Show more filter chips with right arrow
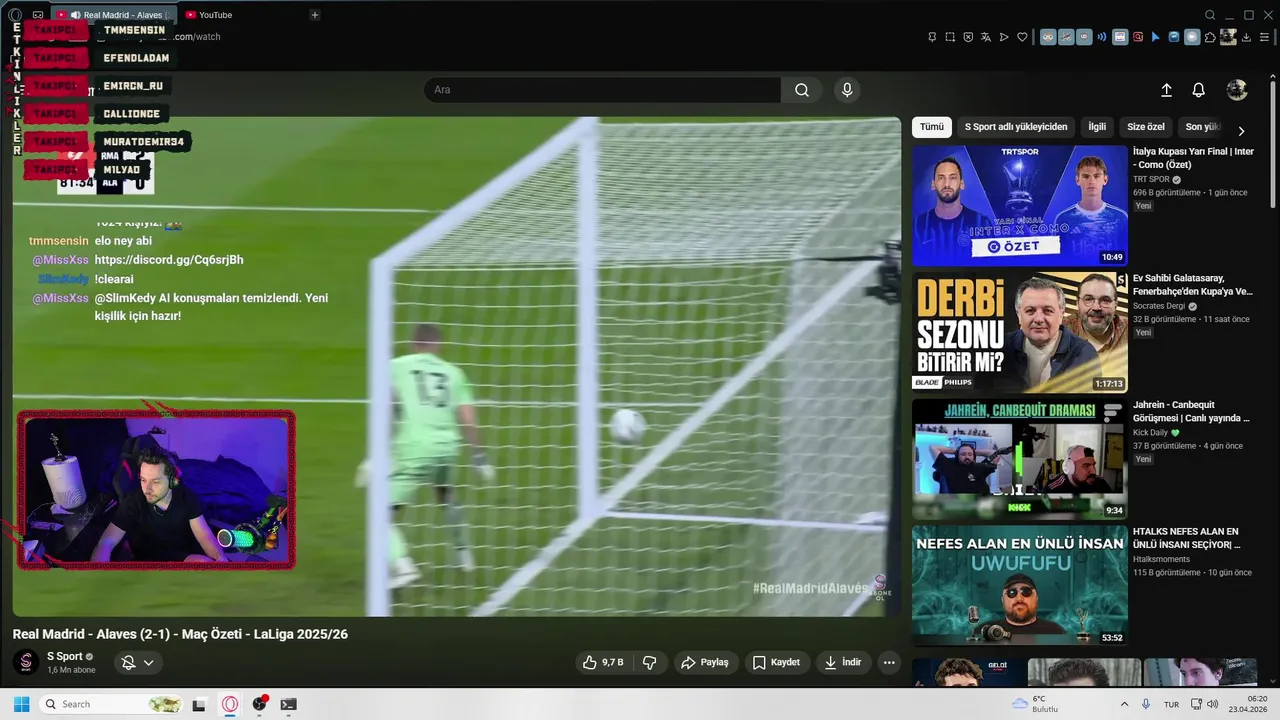The image size is (1280, 720). pyautogui.click(x=1241, y=131)
